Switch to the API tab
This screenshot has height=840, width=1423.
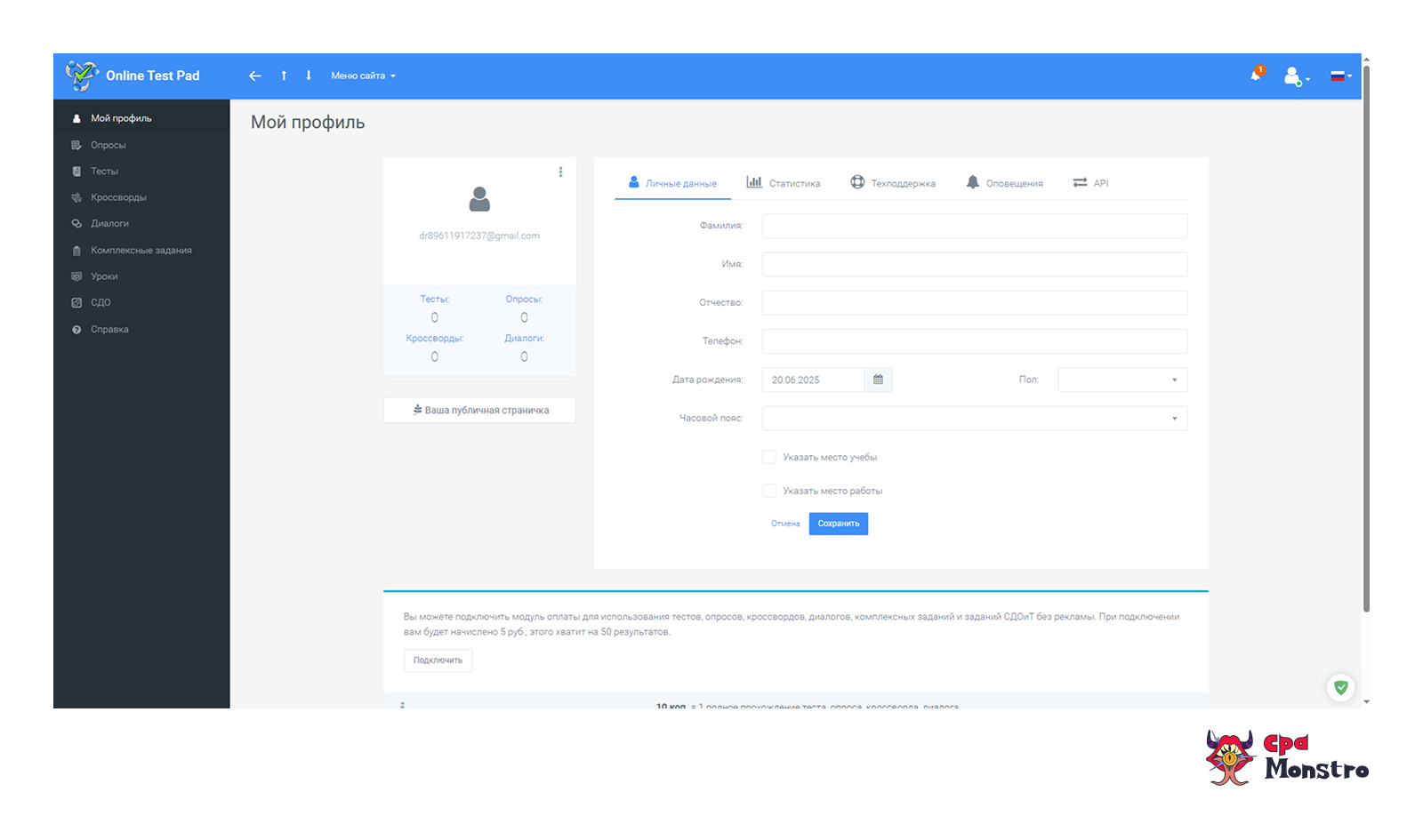(x=1090, y=183)
